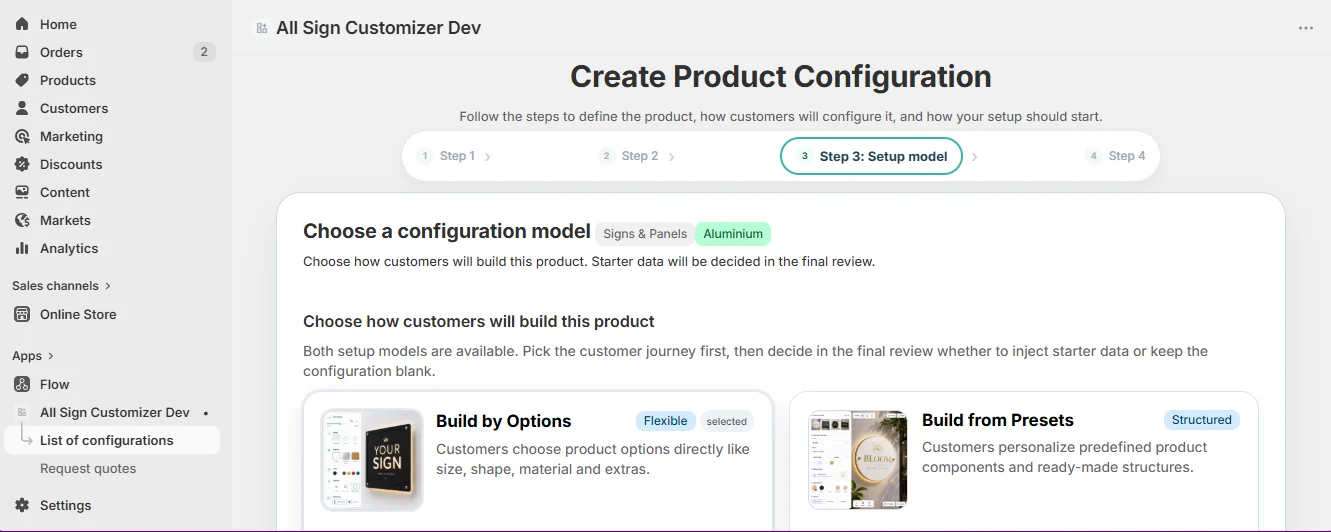The width and height of the screenshot is (1331, 532).
Task: Click the Aluminium tag
Action: pos(733,234)
